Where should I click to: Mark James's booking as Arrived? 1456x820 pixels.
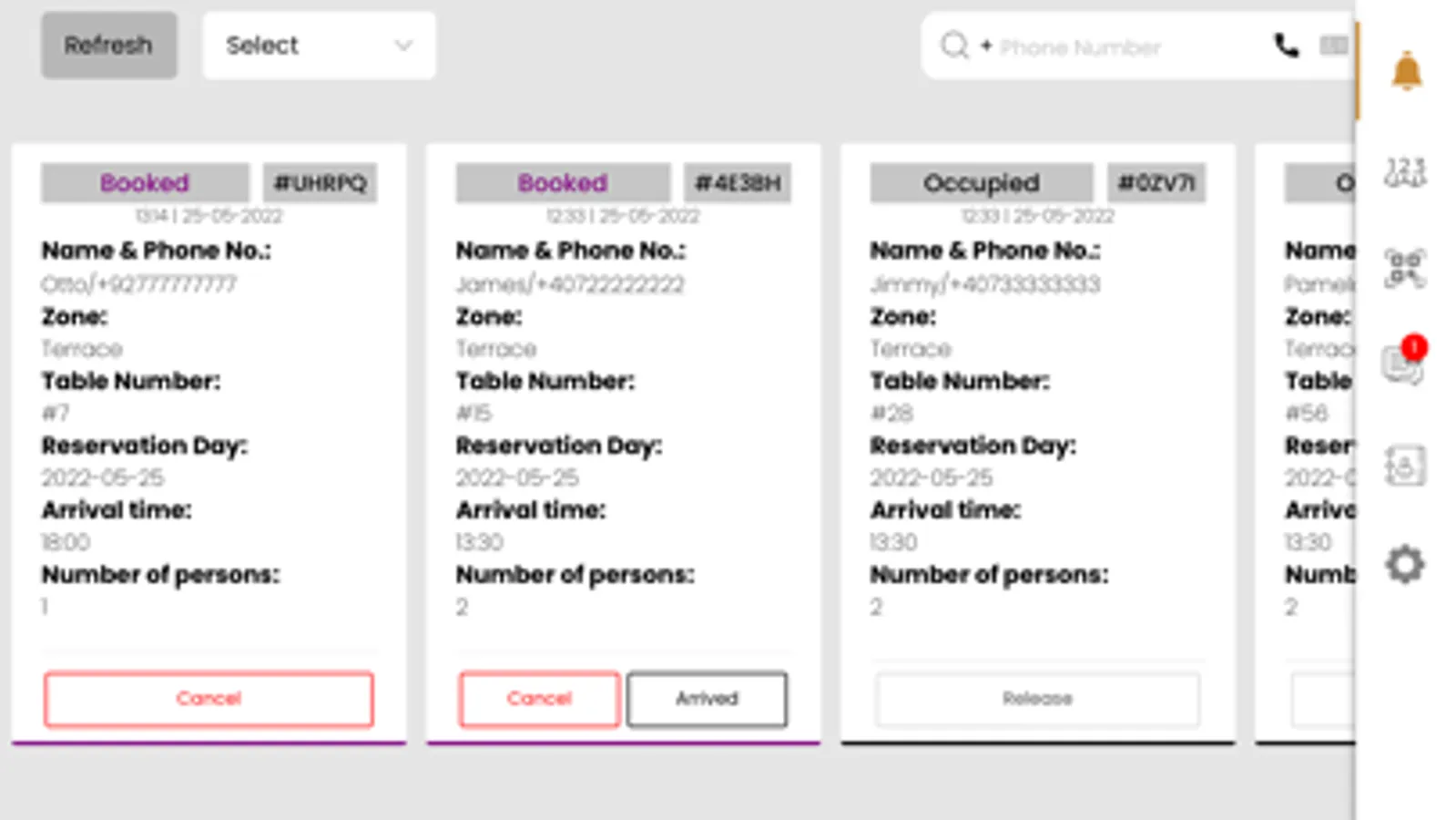tap(707, 699)
